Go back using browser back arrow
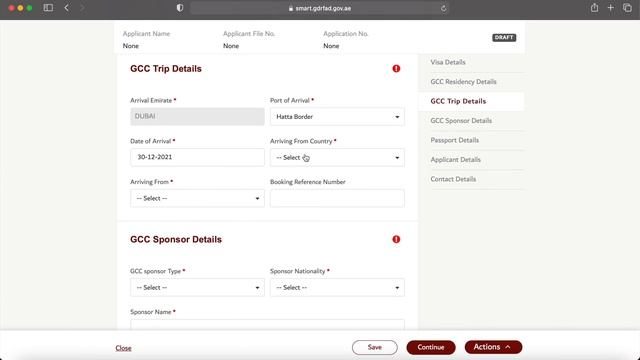This screenshot has width=640, height=360. 67,8
